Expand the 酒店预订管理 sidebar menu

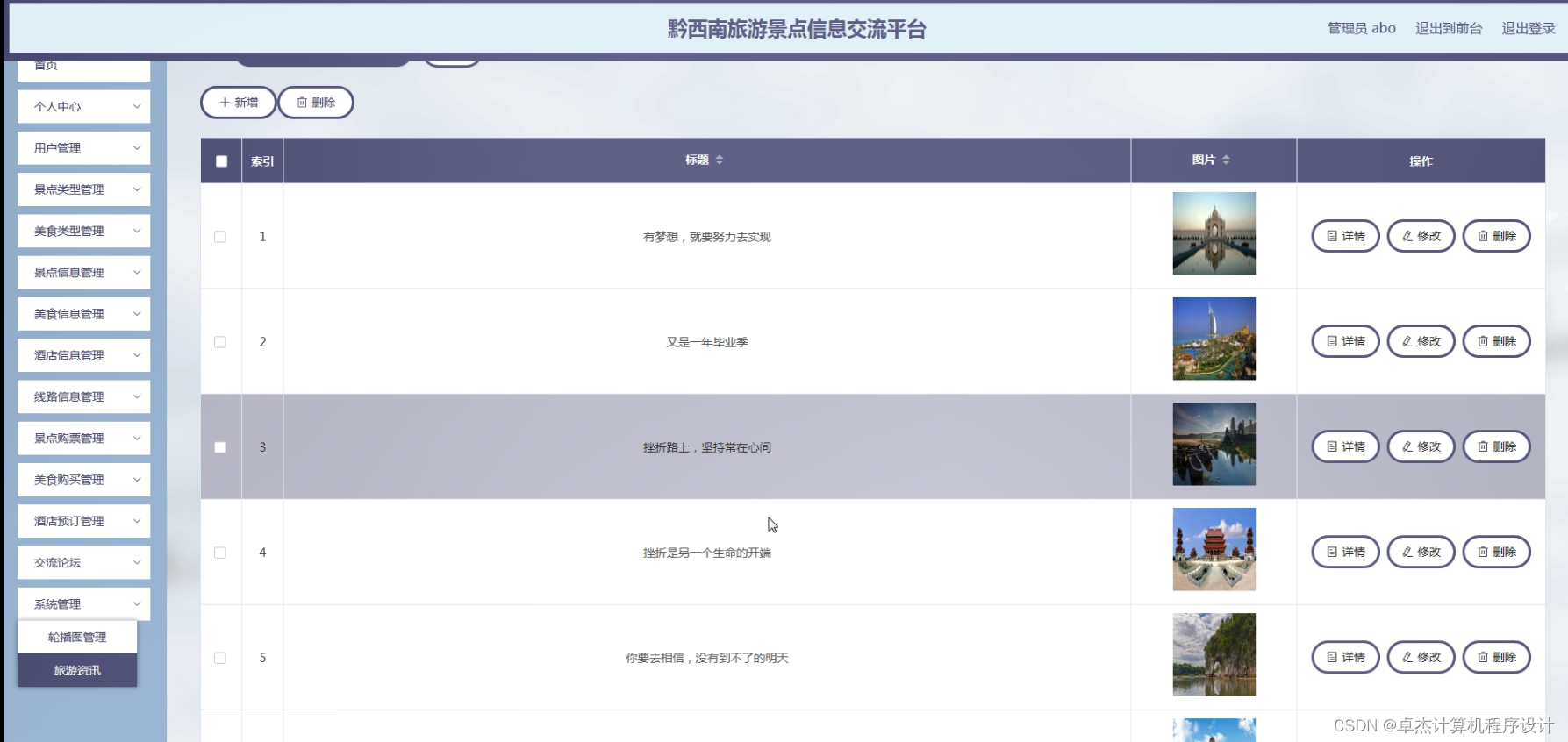point(83,521)
